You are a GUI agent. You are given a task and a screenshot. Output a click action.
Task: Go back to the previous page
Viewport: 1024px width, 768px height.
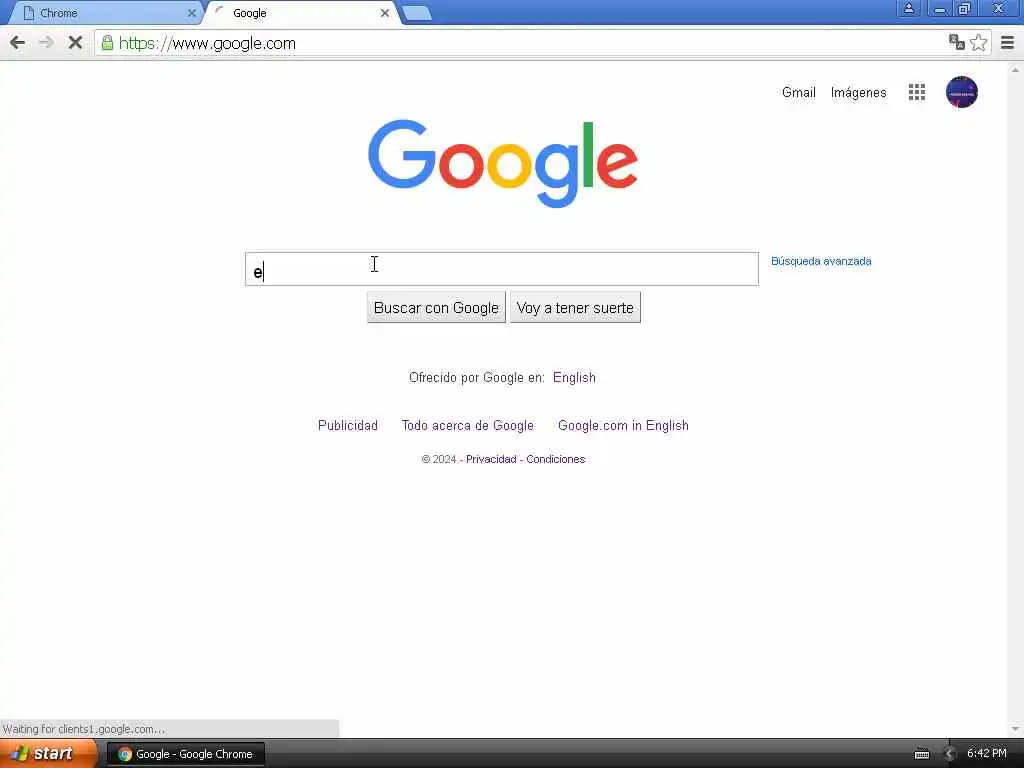point(18,43)
